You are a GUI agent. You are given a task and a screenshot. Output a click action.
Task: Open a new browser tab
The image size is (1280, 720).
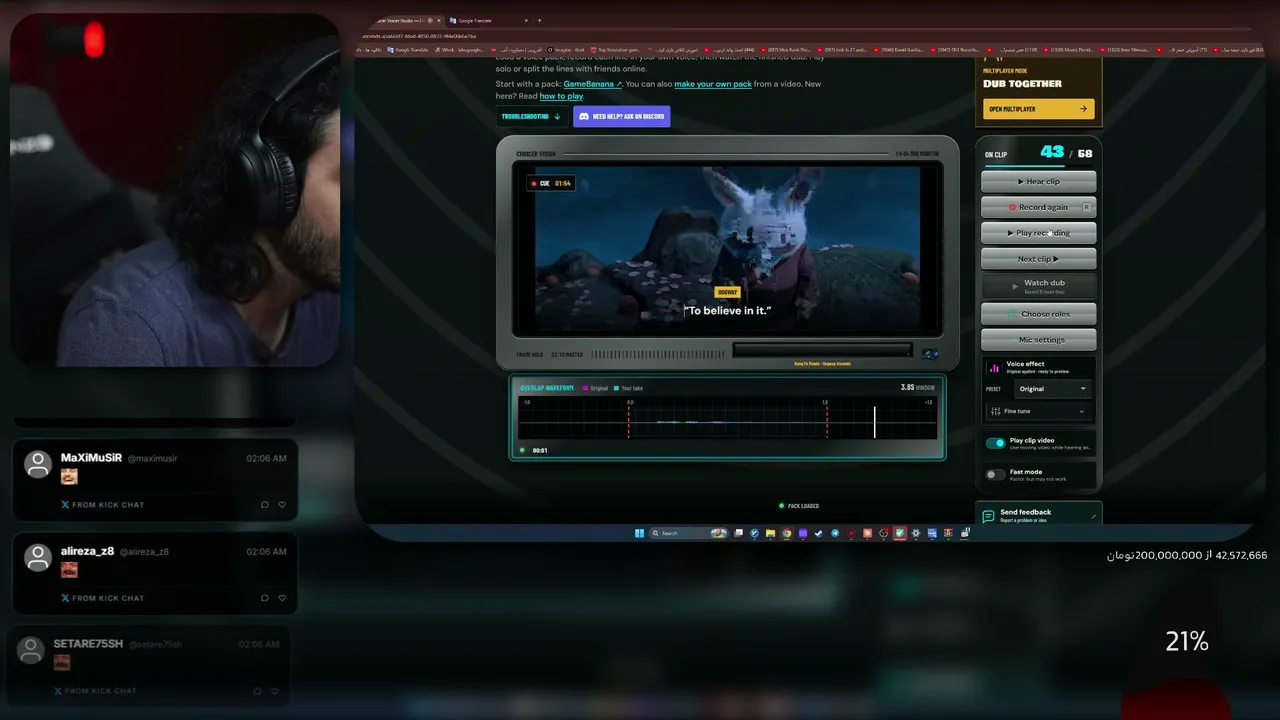pyautogui.click(x=539, y=20)
